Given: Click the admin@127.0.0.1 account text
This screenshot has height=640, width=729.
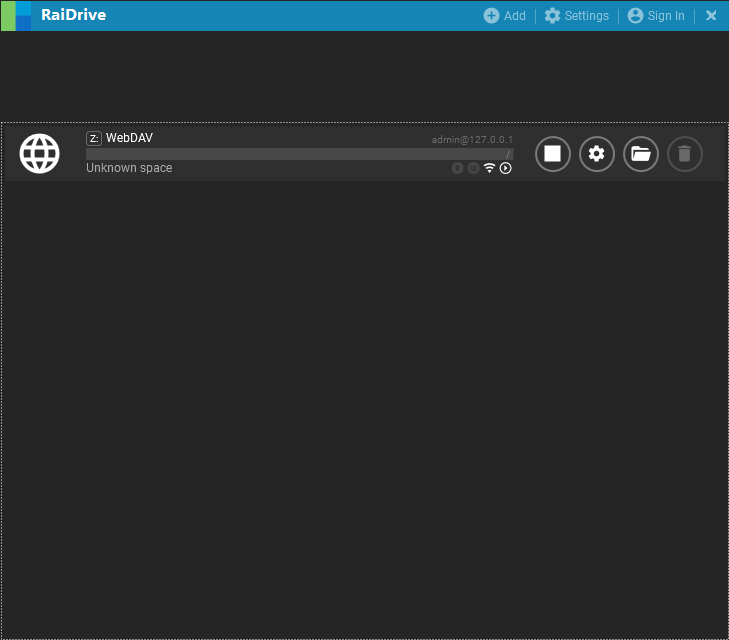Looking at the screenshot, I should (x=472, y=139).
